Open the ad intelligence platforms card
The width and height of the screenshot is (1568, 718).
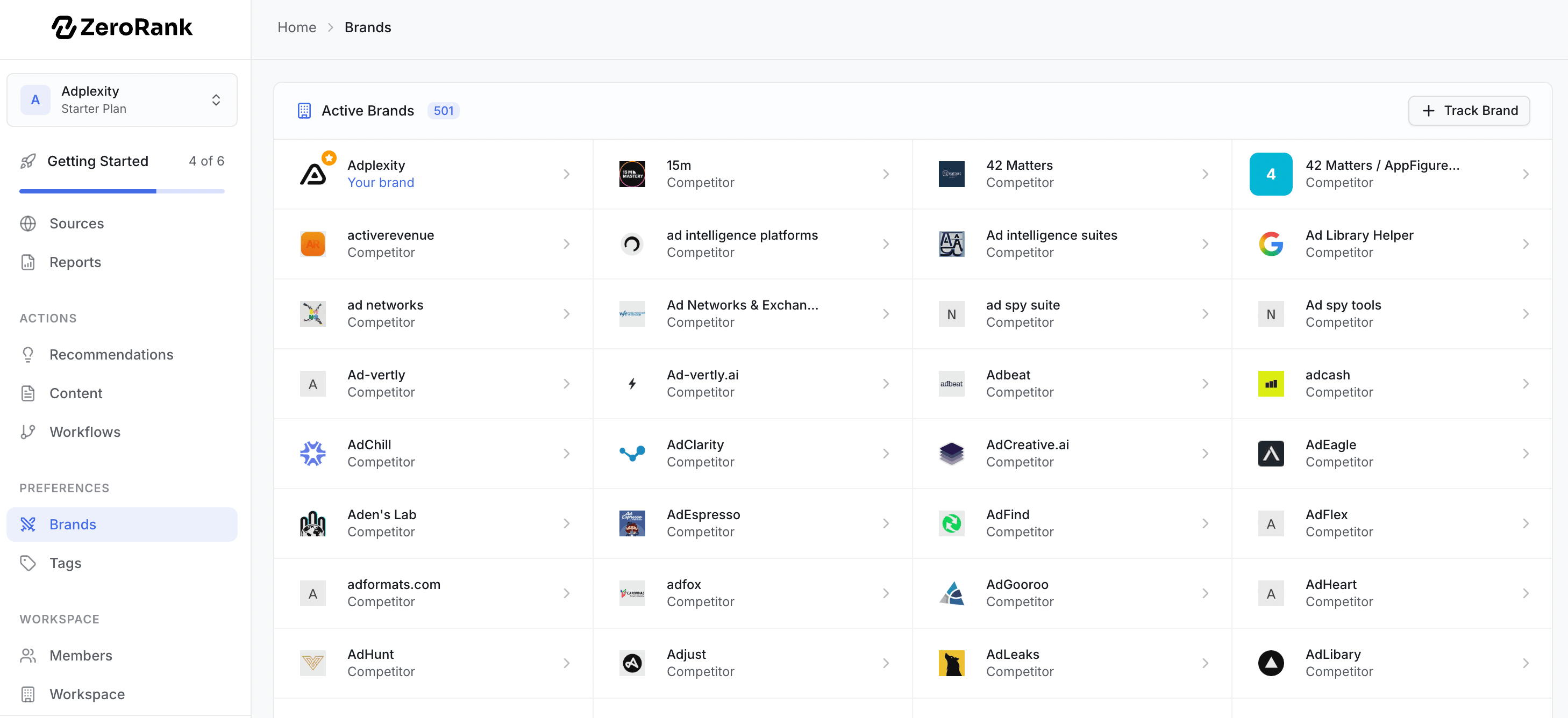tap(752, 244)
